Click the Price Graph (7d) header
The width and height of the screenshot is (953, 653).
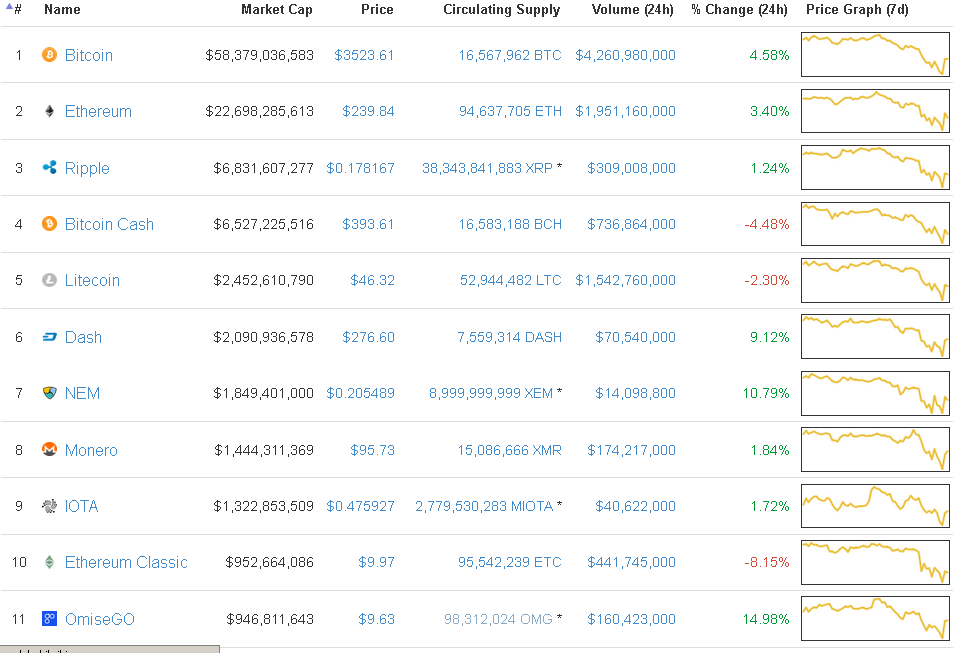(857, 9)
